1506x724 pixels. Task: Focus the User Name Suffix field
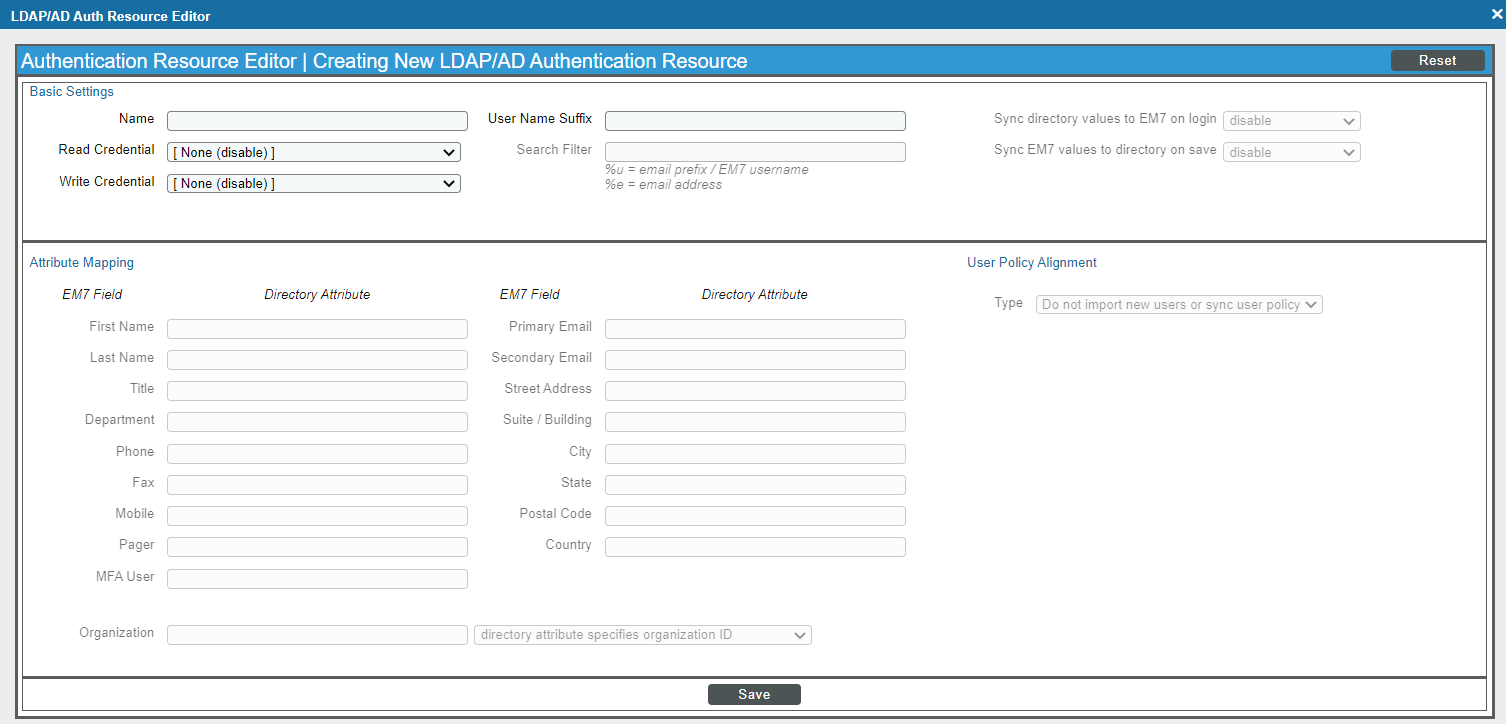(755, 121)
